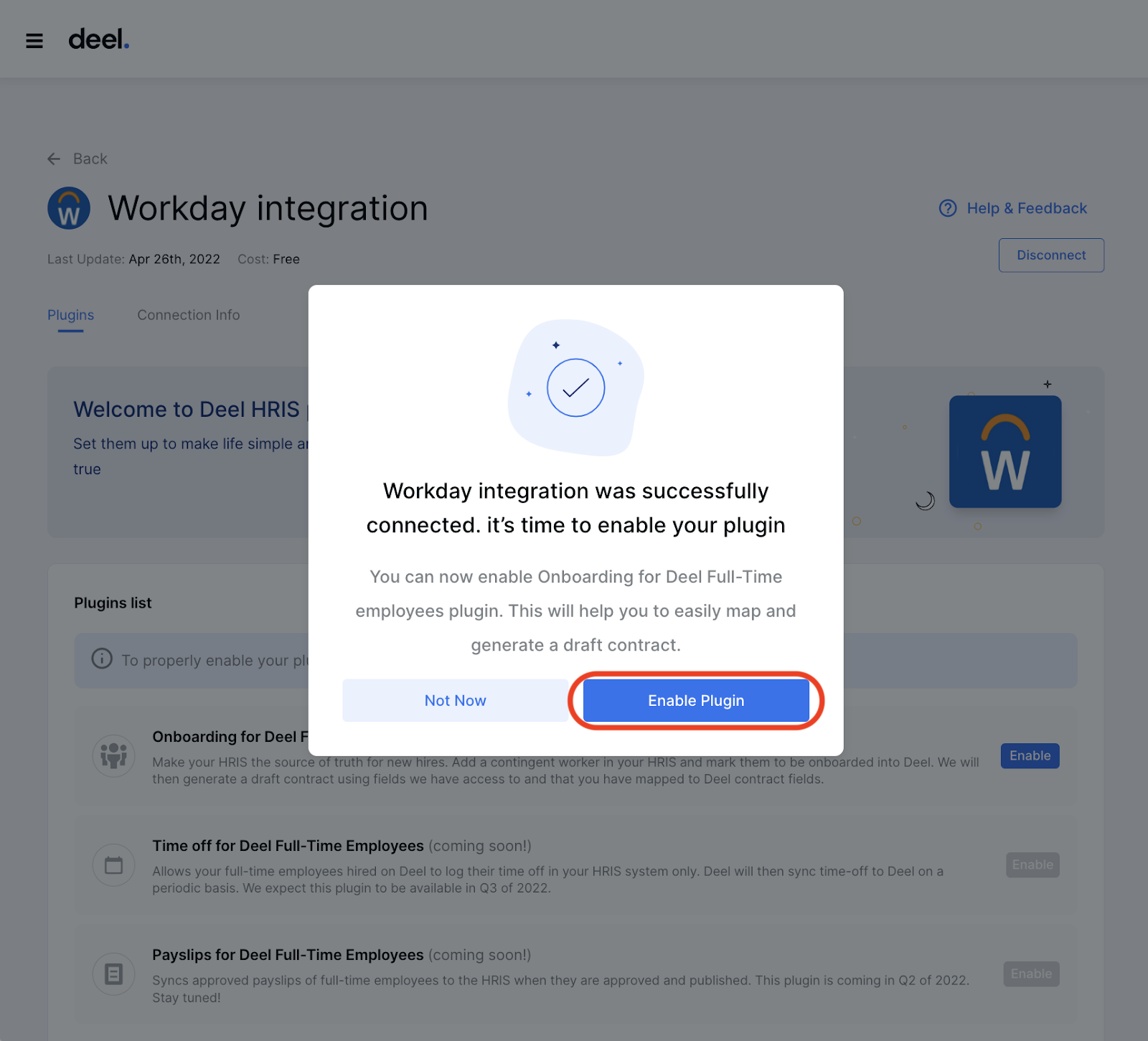Disconnect the Workday integration
Screen dimensions: 1148x1041
(1050, 255)
